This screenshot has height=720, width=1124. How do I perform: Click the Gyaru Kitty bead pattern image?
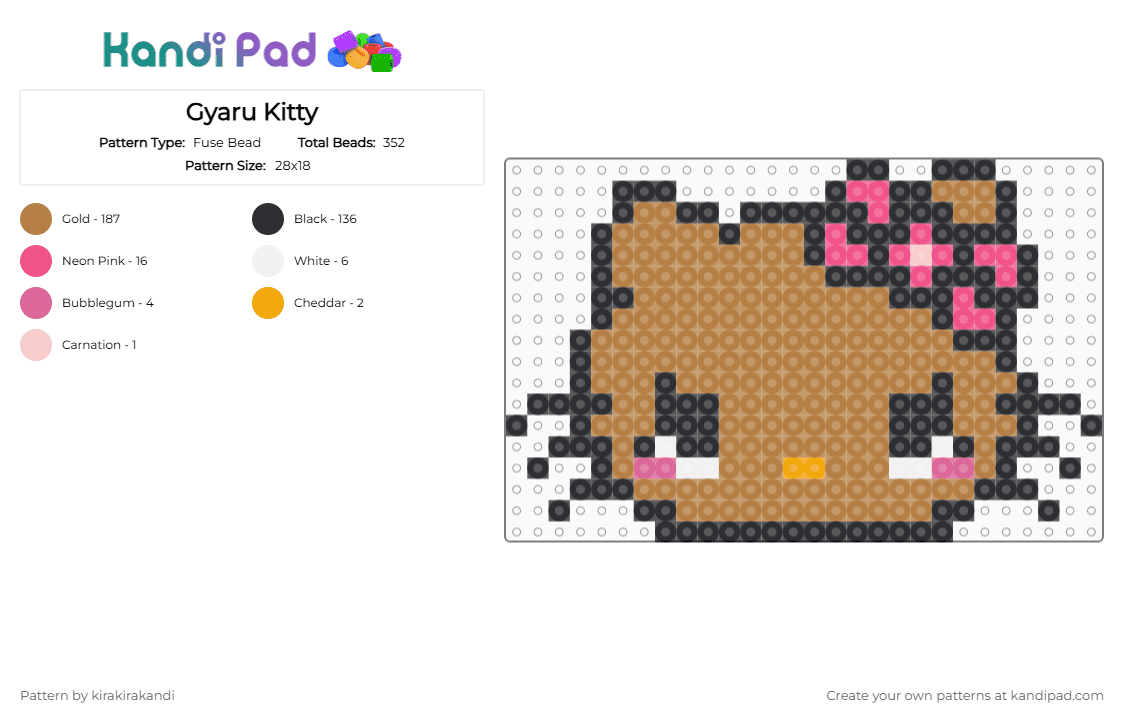(x=804, y=350)
